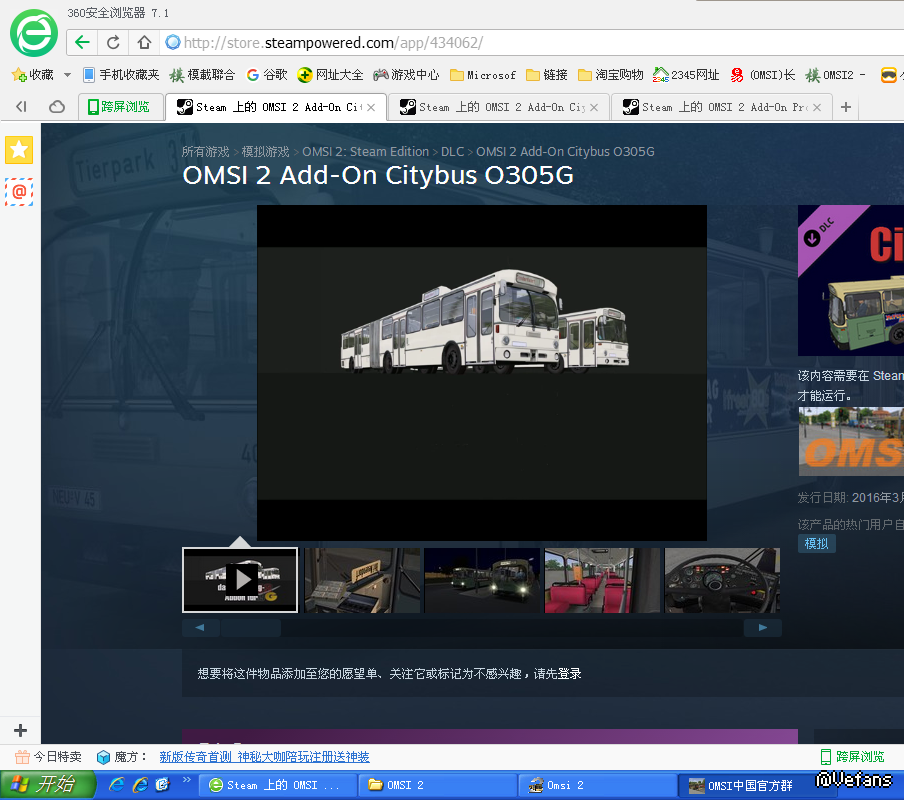Switch to OMSI 2 folder taskbar window
Viewport: 904px width, 800px height.
pyautogui.click(x=438, y=785)
